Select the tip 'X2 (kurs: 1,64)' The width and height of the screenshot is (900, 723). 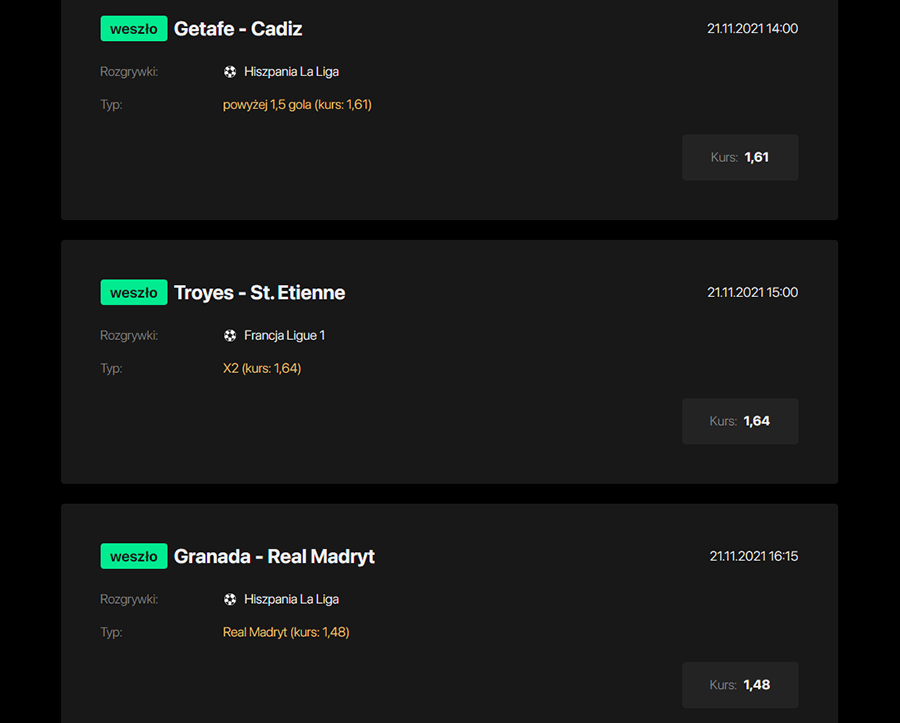[262, 369]
